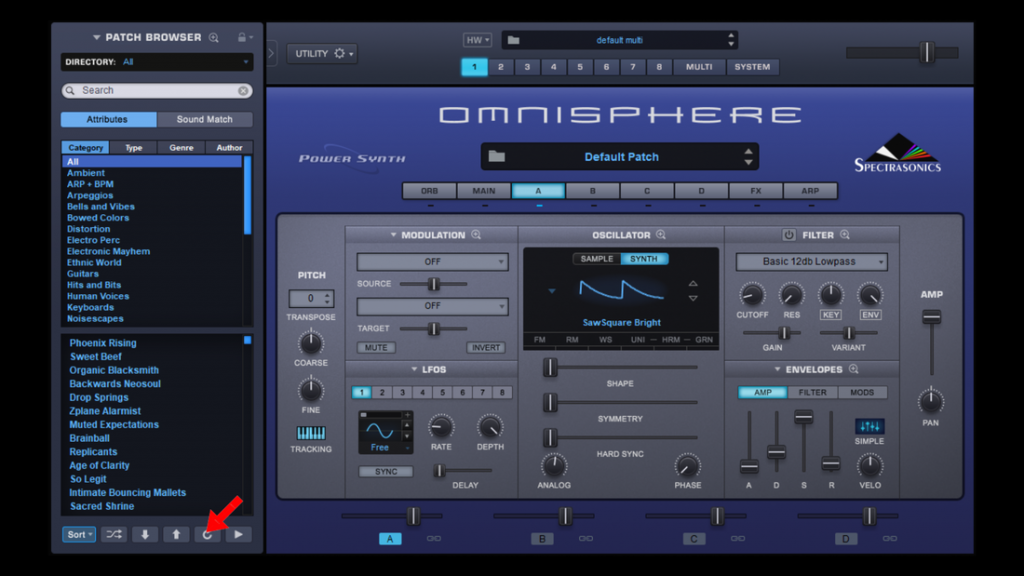Click the Simple envelope display icon

[x=869, y=426]
